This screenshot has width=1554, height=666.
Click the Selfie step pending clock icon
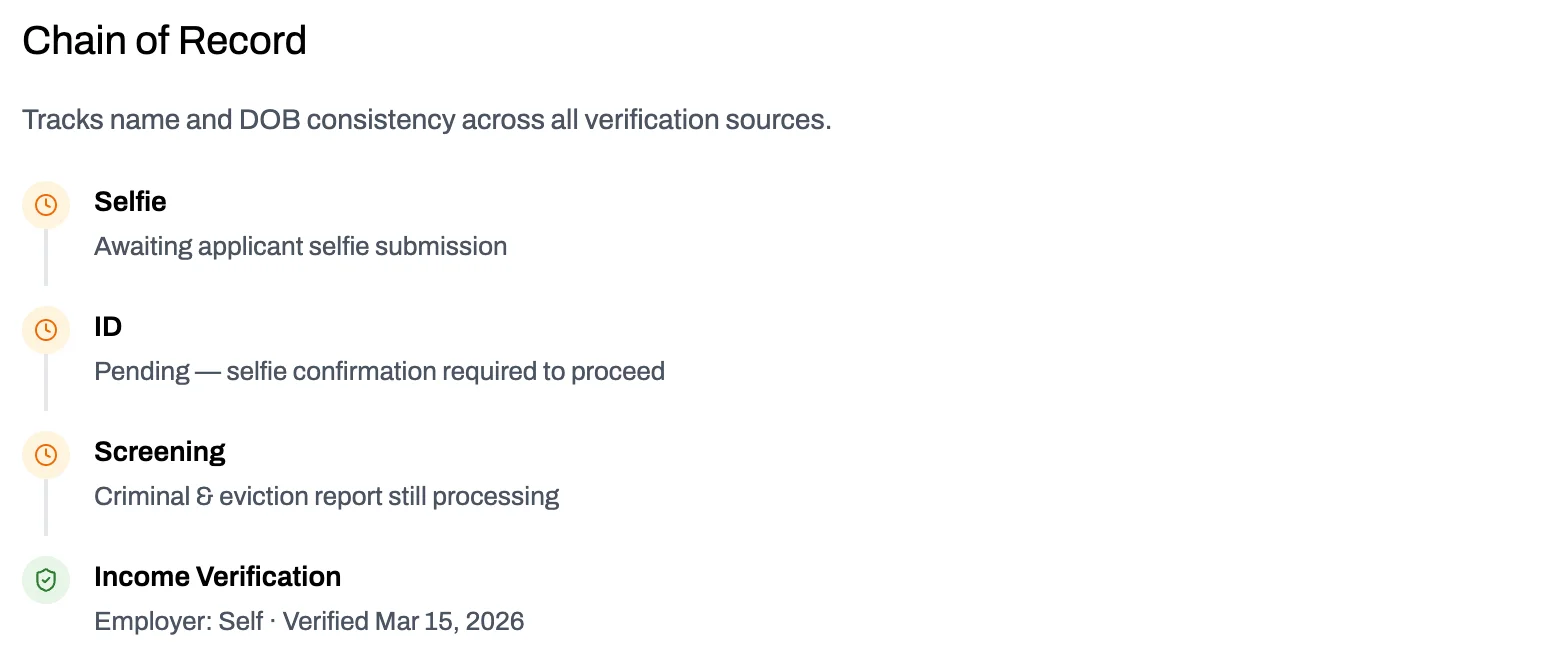click(x=46, y=205)
